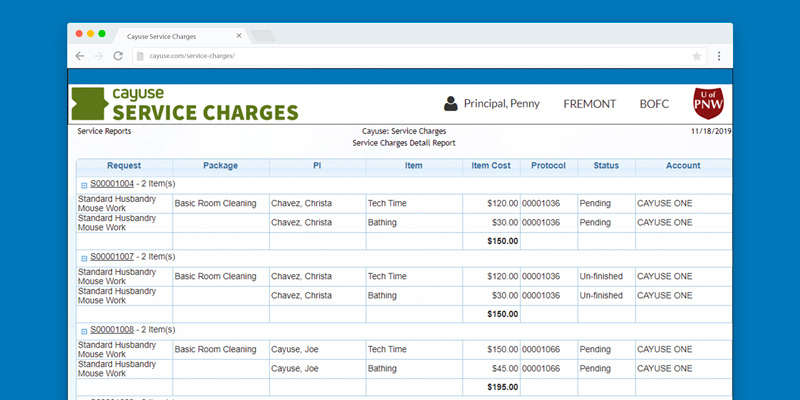Image resolution: width=800 pixels, height=400 pixels.
Task: Sort by Item Cost column header
Action: pos(491,166)
